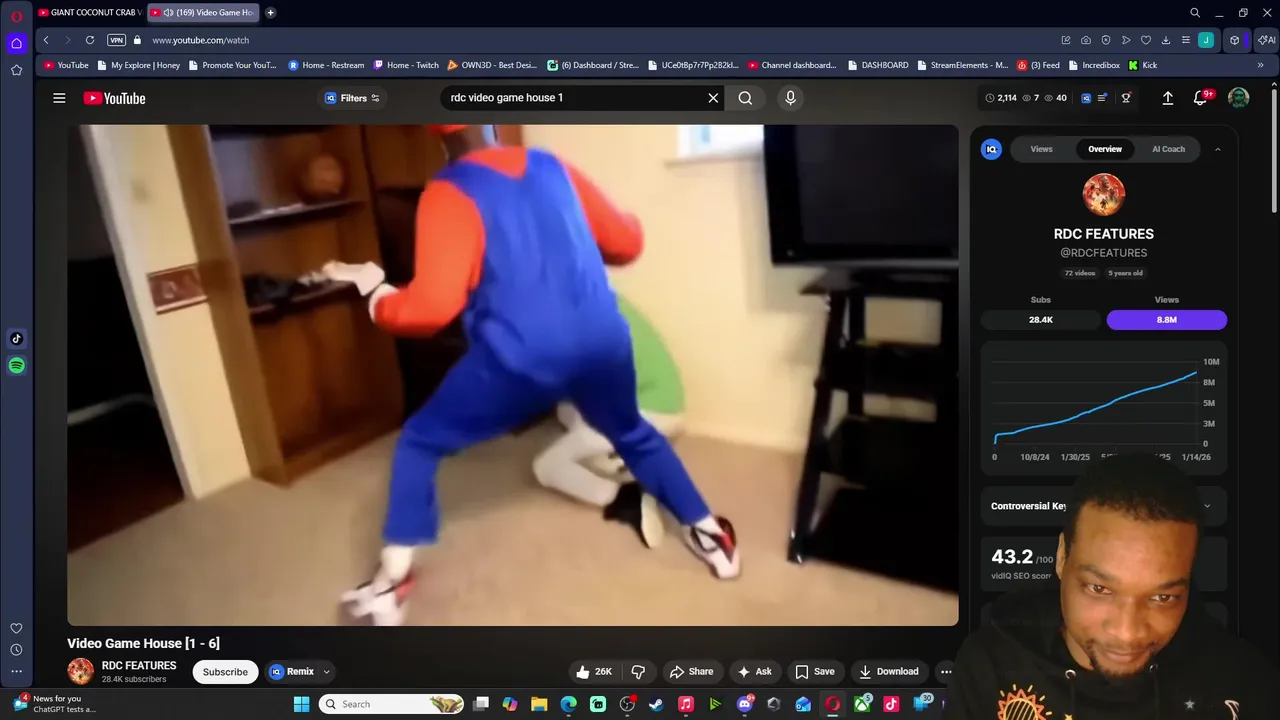Download the video
The height and width of the screenshot is (720, 1280).
pyautogui.click(x=888, y=671)
